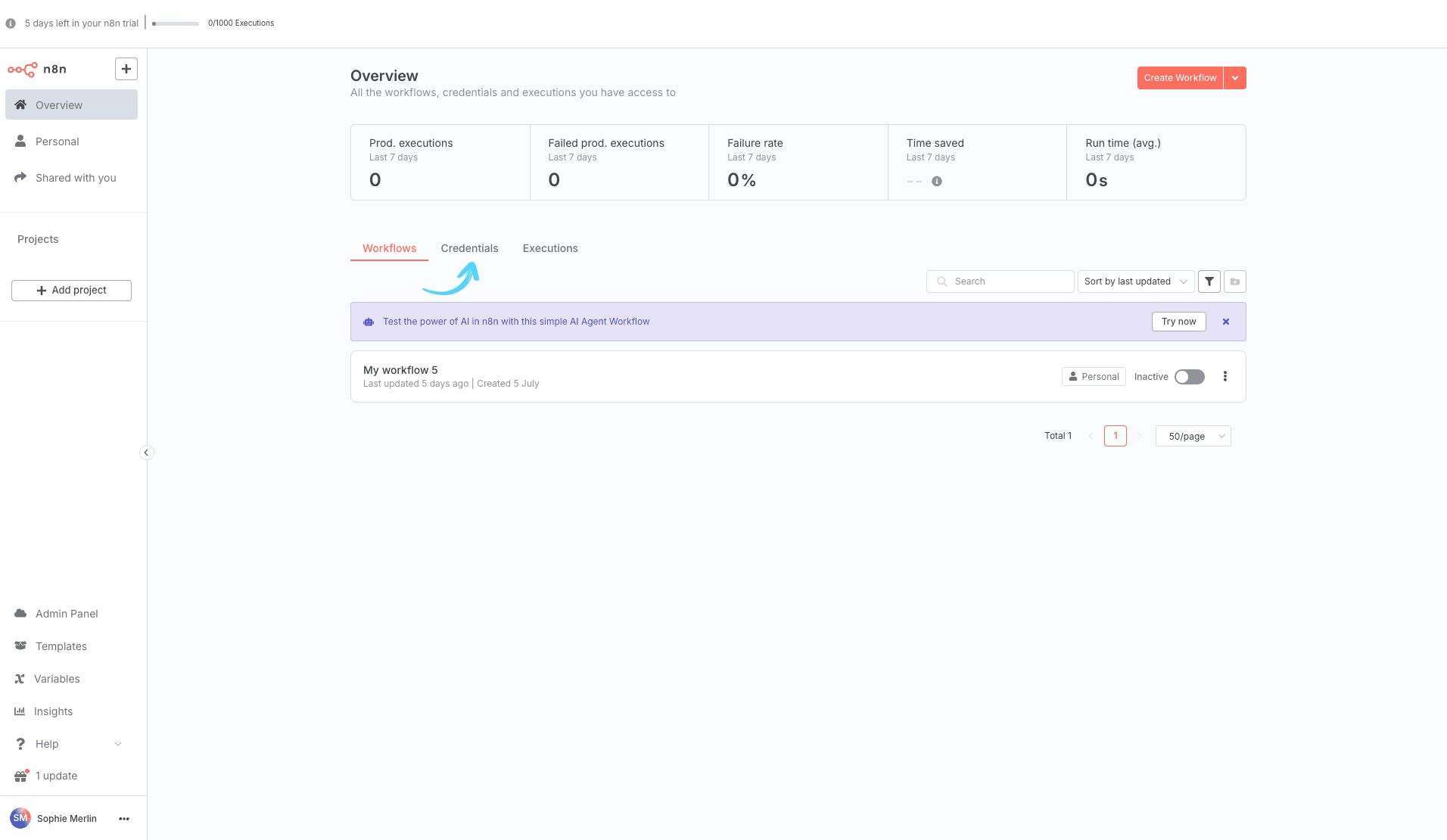Click the Time saved info icon

pos(937,182)
